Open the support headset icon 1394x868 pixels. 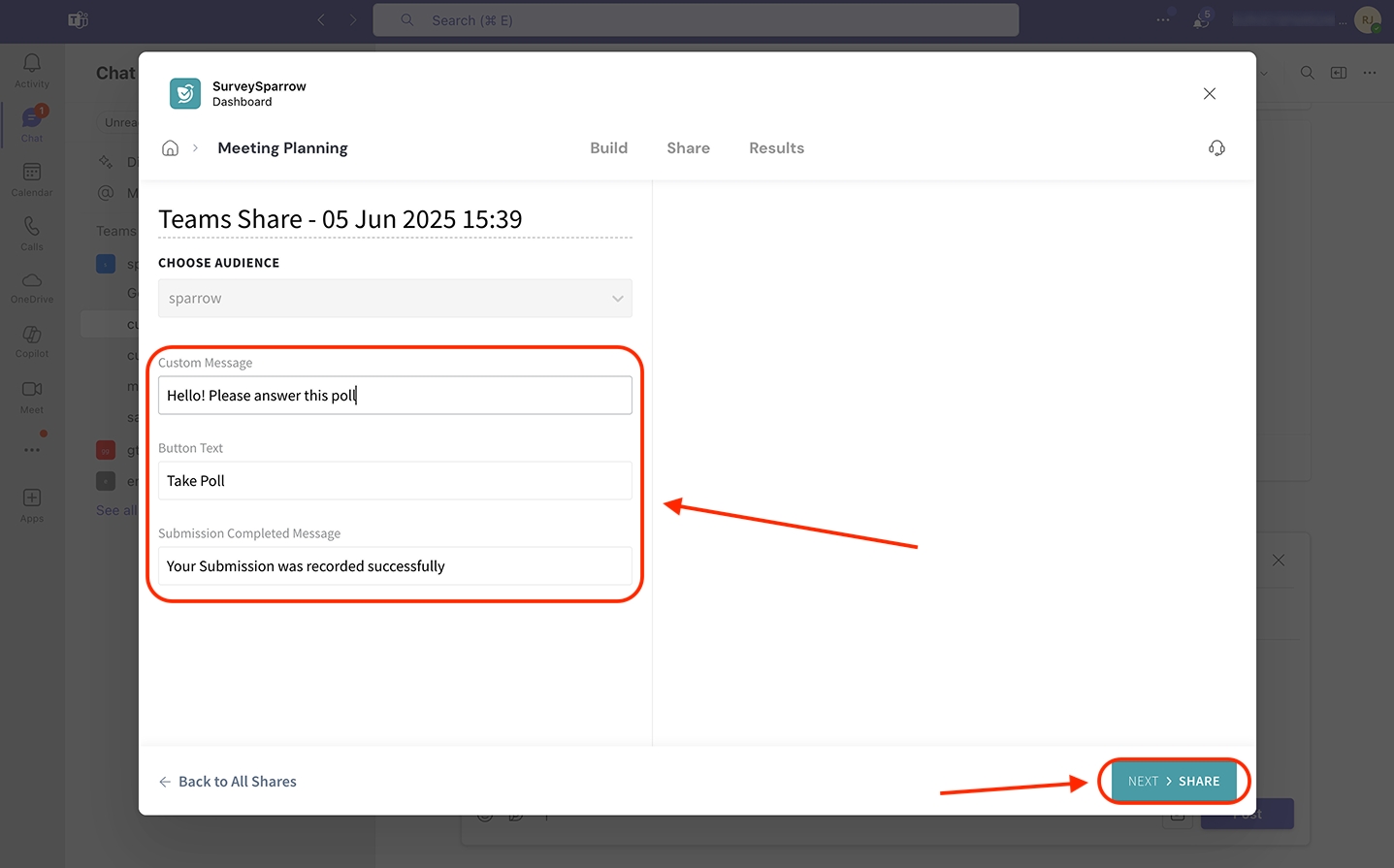click(1216, 148)
